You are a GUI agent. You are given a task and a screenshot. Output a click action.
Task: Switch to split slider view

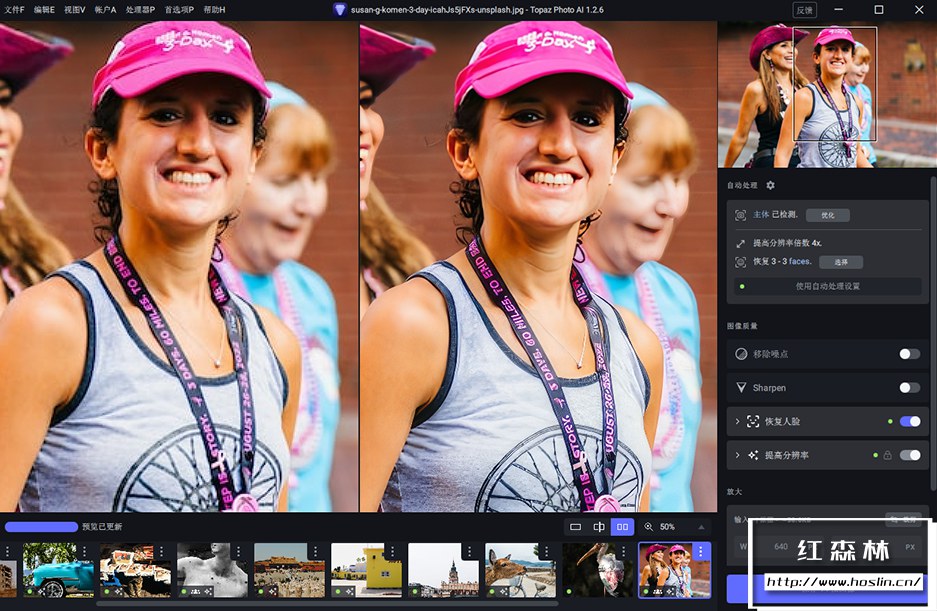point(599,527)
